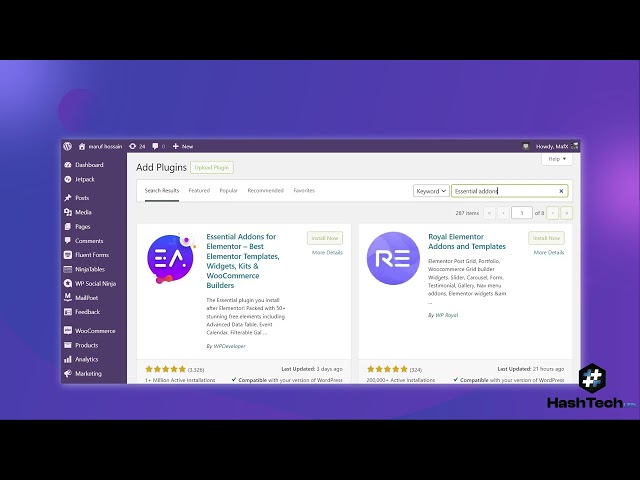The height and width of the screenshot is (480, 640).
Task: Go to the next results page
Action: coord(552,213)
